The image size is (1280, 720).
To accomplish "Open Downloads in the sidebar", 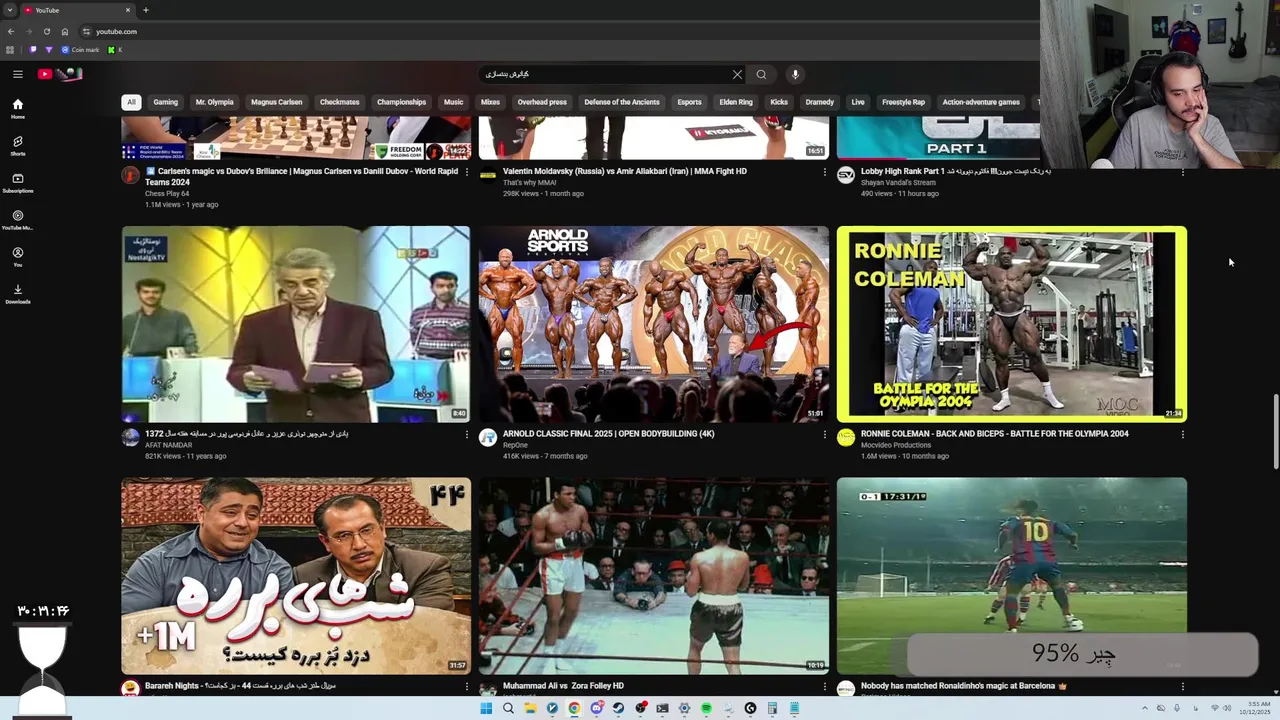I will [x=17, y=294].
